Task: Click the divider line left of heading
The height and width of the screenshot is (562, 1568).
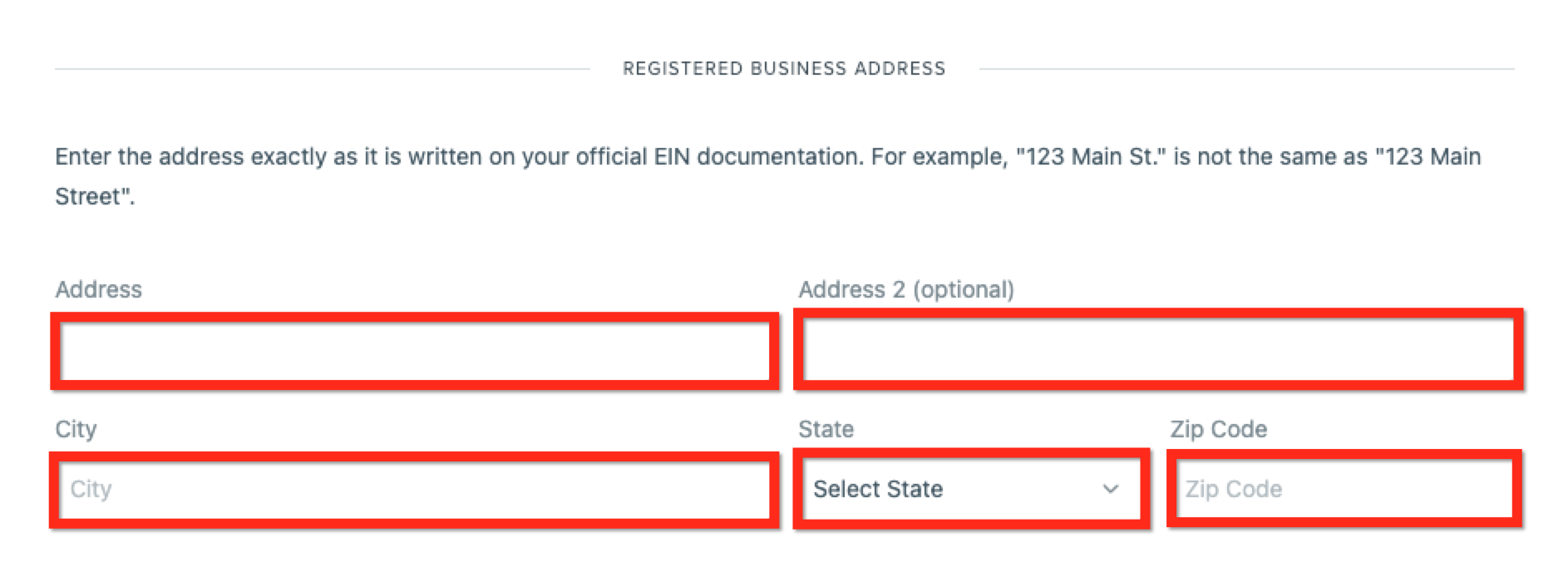Action: click(322, 69)
